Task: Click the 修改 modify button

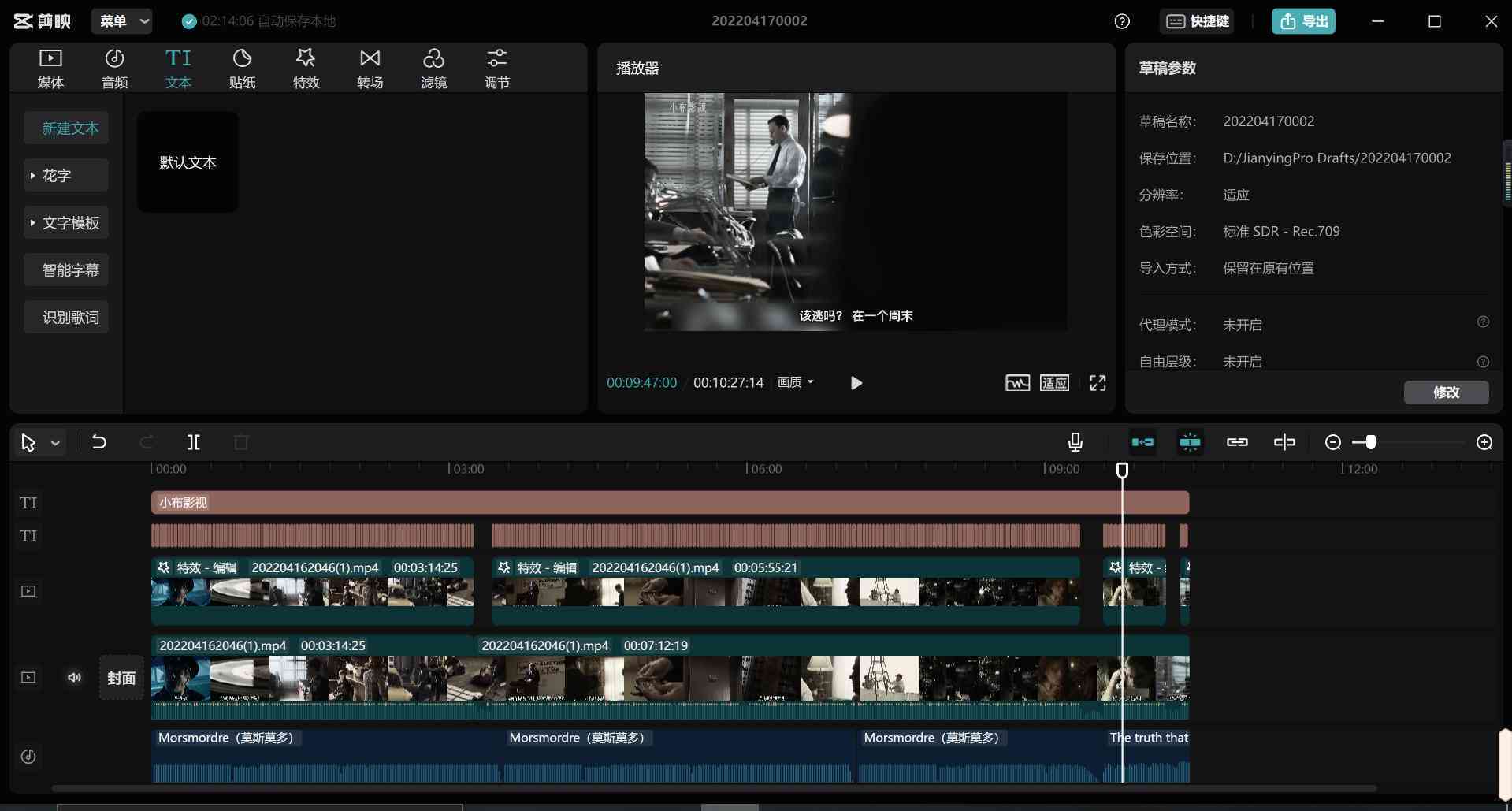Action: pos(1446,392)
